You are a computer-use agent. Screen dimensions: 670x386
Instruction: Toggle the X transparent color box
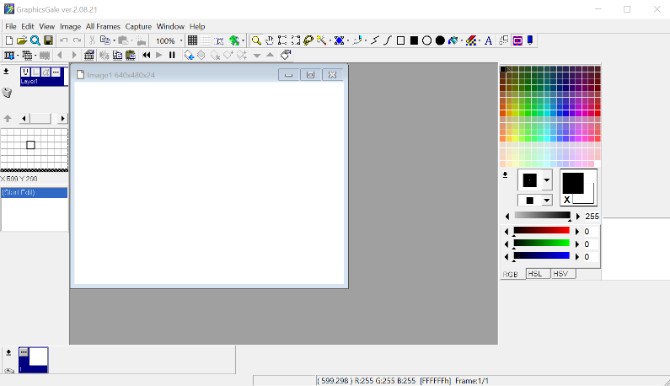567,200
